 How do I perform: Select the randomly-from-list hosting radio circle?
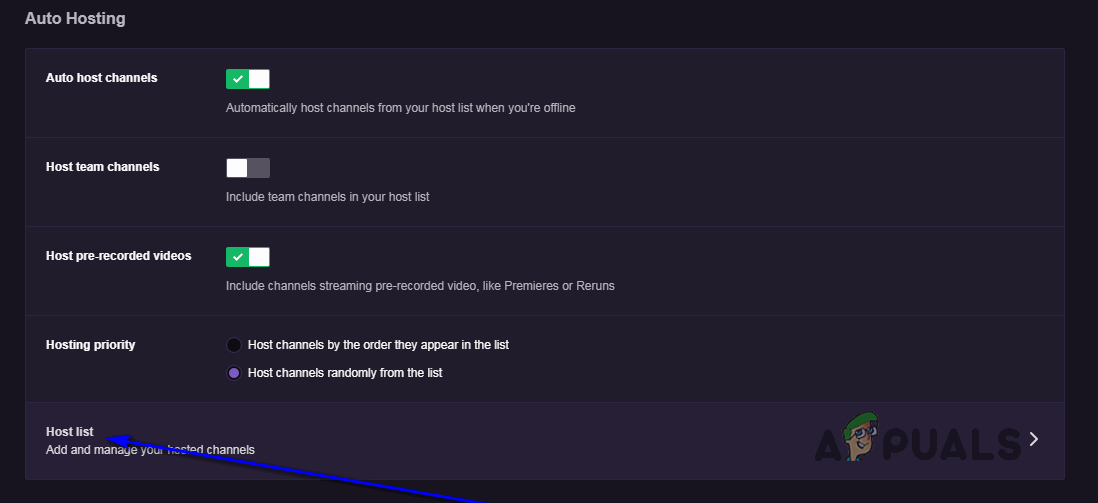coord(234,373)
